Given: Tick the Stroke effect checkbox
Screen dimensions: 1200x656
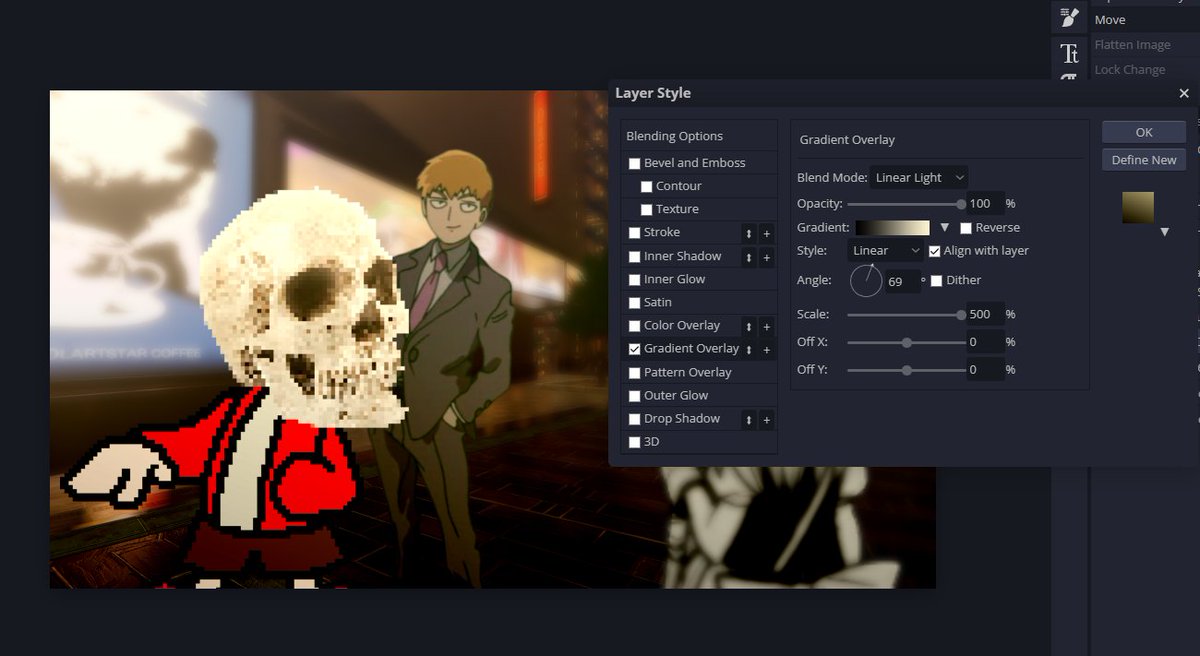Looking at the screenshot, I should (x=634, y=233).
